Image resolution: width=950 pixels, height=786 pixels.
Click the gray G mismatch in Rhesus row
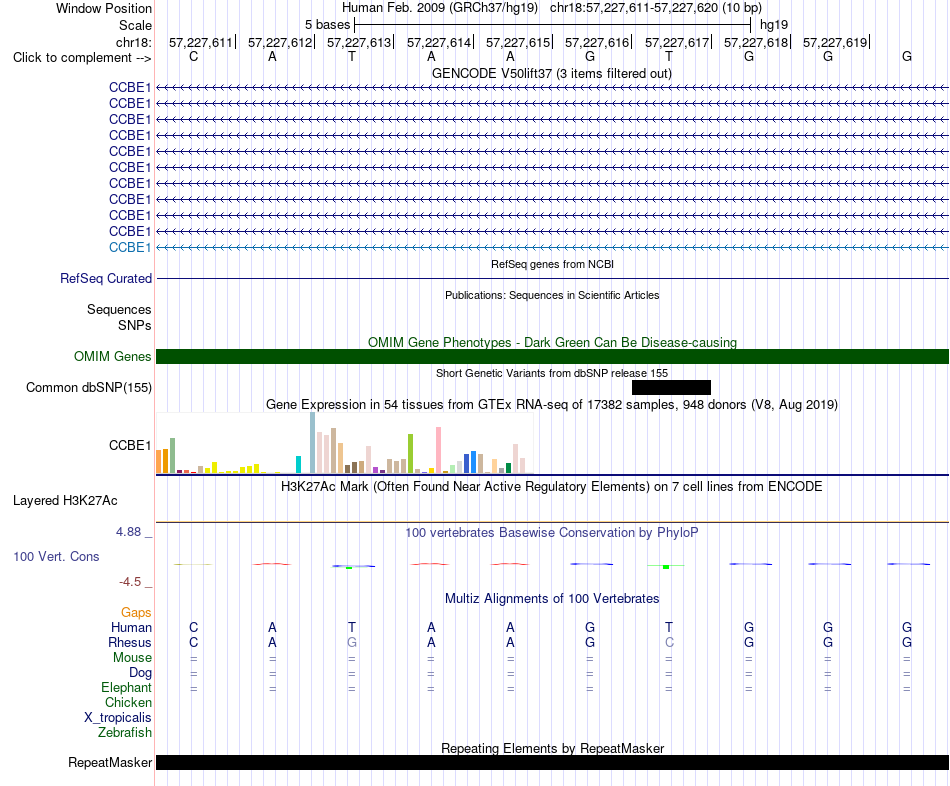(352, 642)
